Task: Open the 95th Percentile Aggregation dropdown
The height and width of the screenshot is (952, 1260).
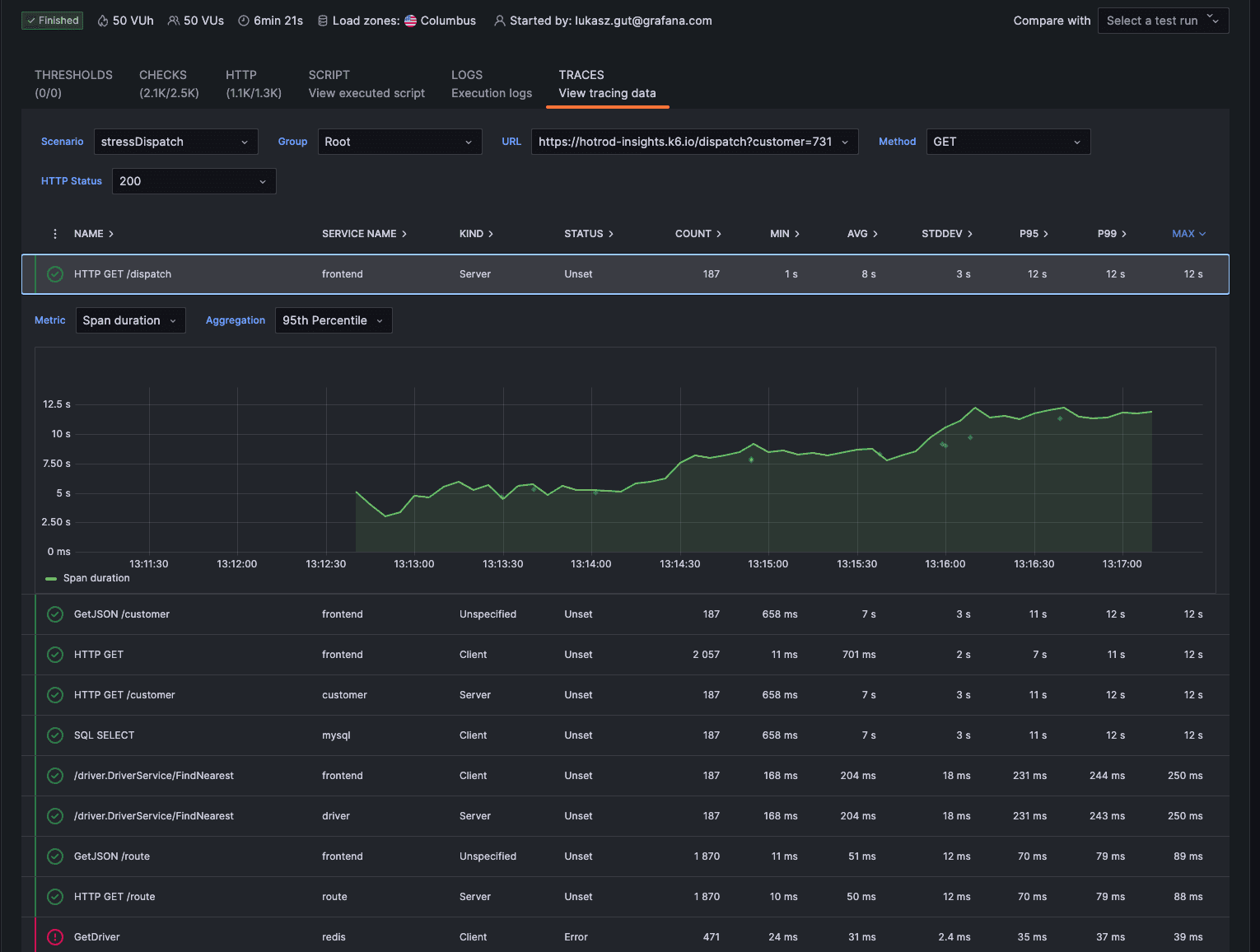Action: 333,320
